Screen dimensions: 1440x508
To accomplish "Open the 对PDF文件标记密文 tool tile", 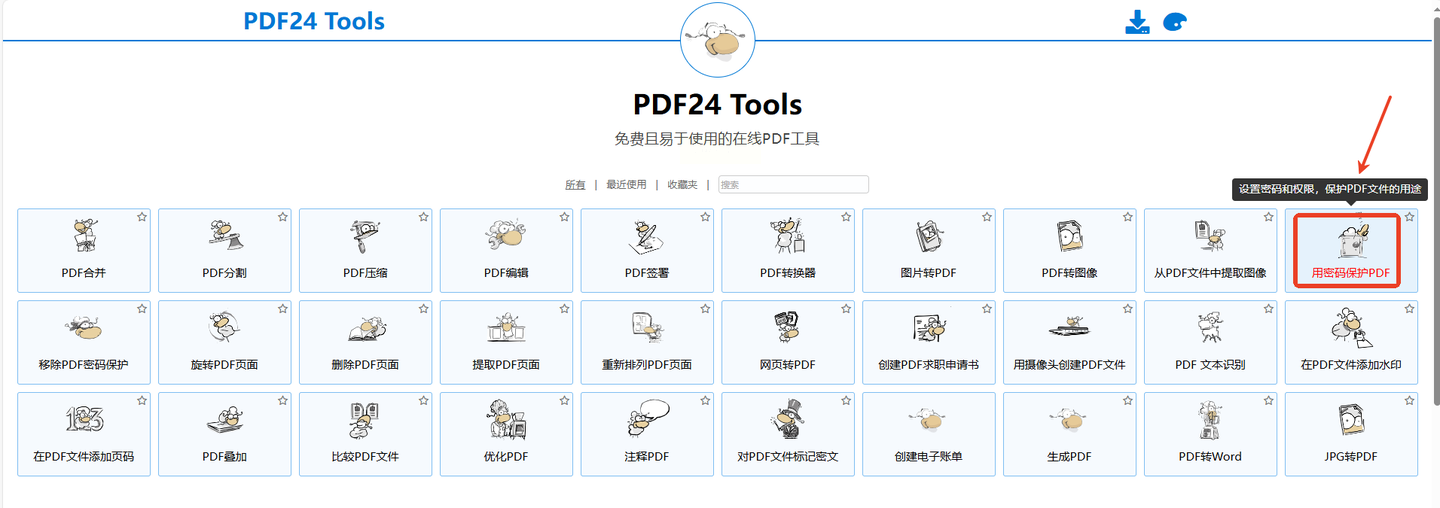I will click(x=788, y=434).
